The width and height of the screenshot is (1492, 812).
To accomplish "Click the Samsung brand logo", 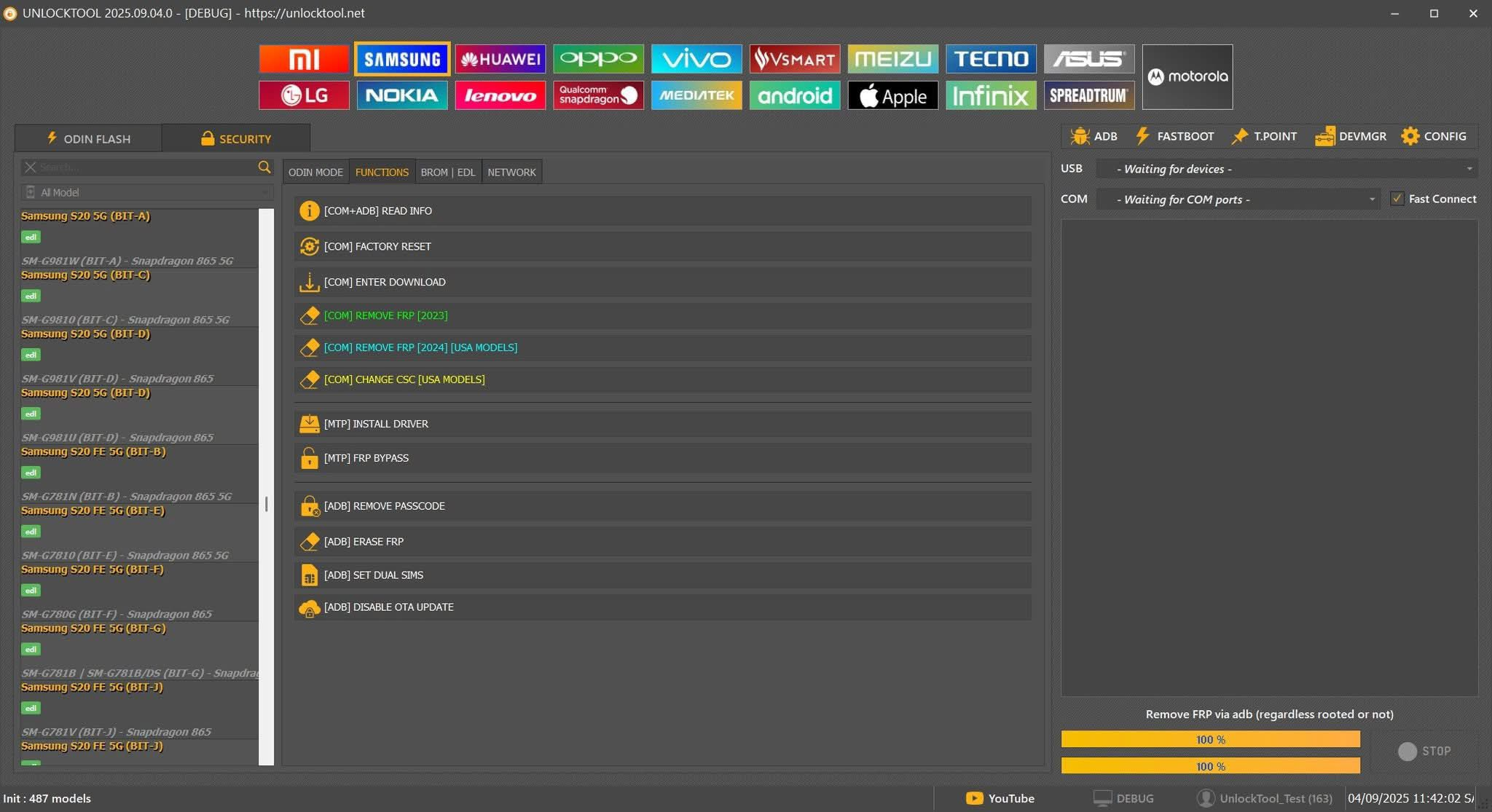I will [x=402, y=59].
